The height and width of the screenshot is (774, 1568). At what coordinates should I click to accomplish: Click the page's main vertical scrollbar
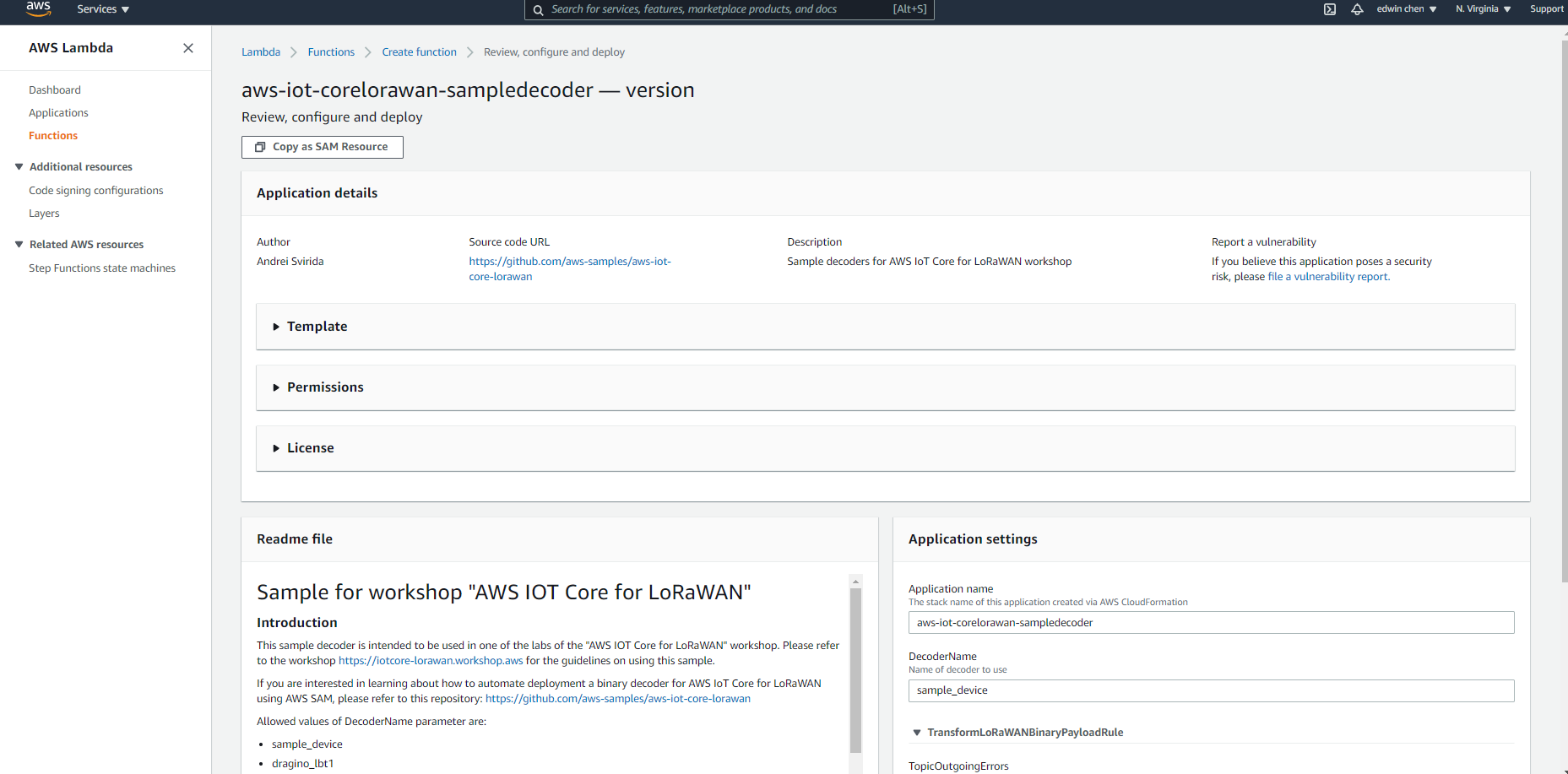coord(1564,311)
